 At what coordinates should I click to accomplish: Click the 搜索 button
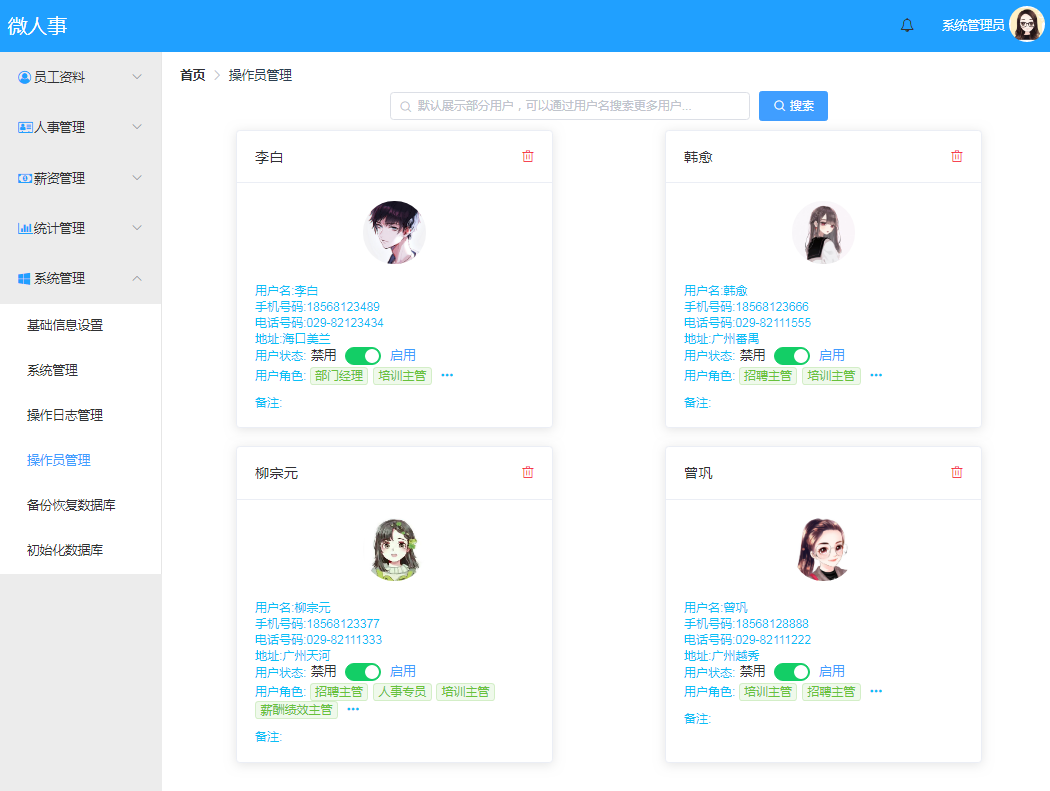[793, 106]
